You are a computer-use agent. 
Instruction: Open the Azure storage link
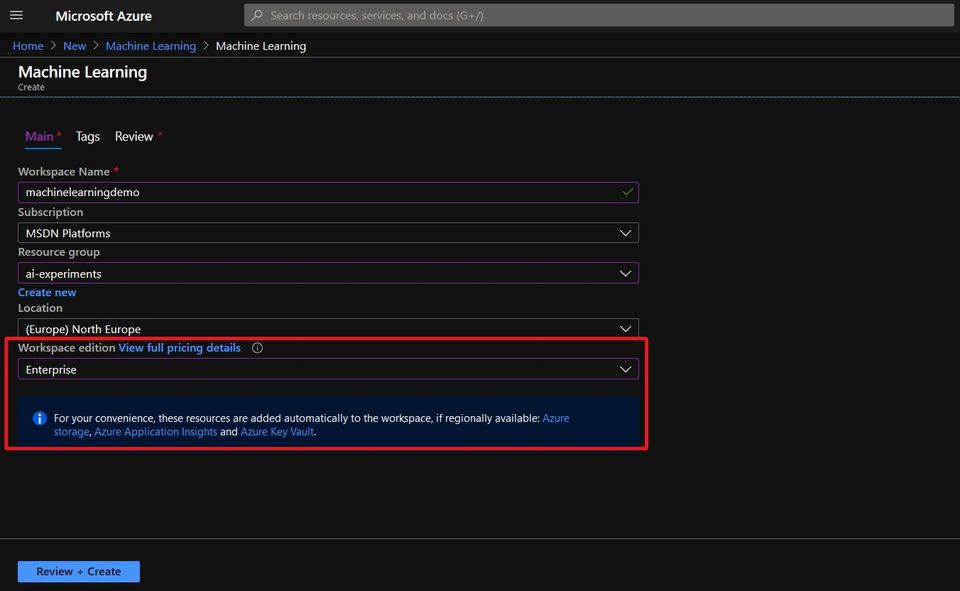click(556, 418)
